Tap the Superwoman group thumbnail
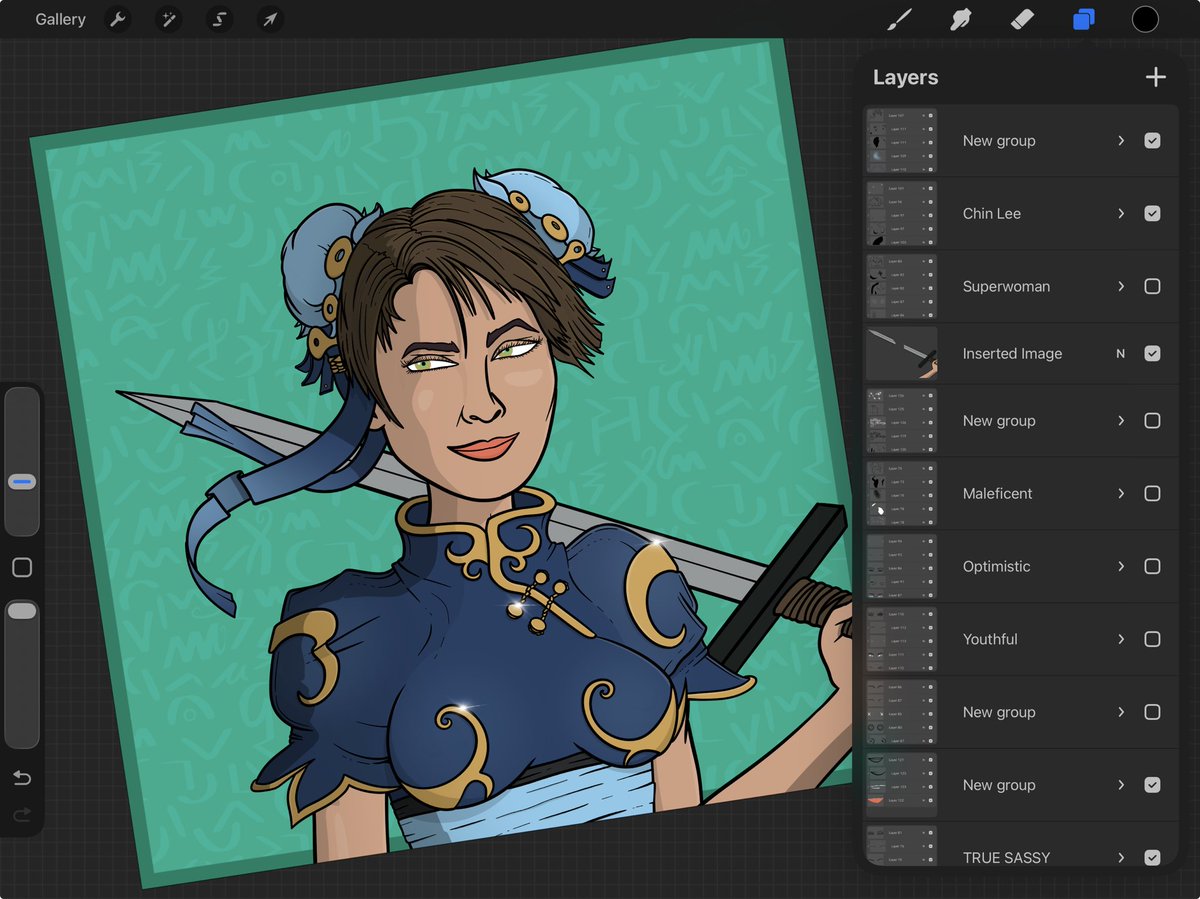This screenshot has width=1200, height=899. tap(901, 286)
